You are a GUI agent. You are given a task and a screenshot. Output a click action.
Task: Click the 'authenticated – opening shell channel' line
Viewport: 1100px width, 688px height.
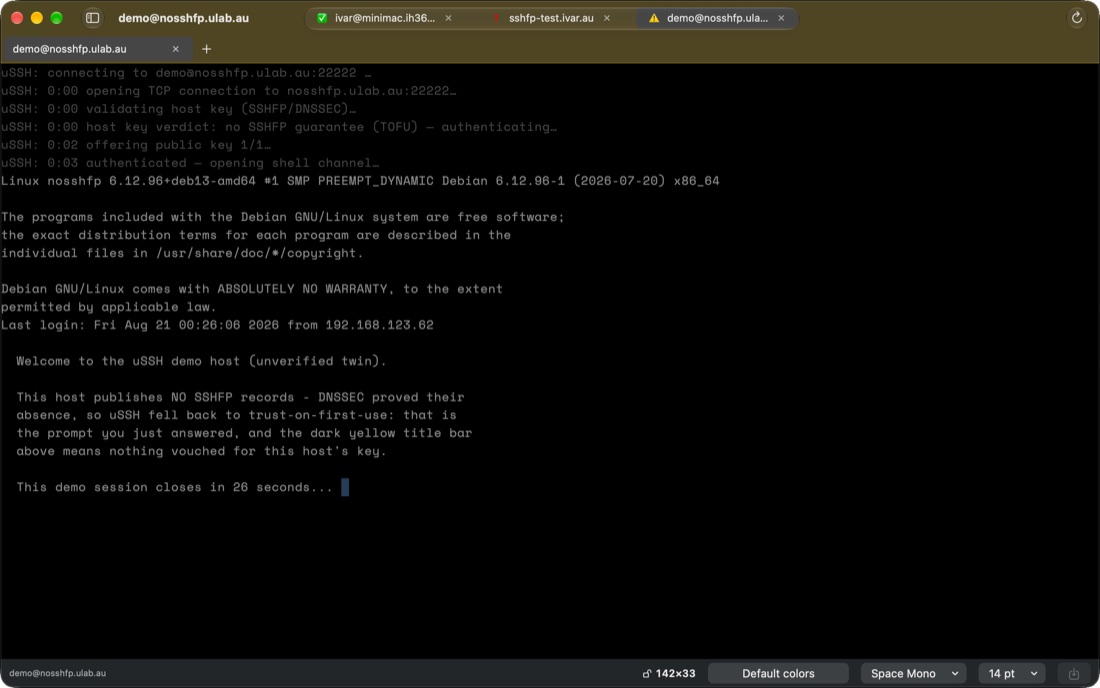click(x=189, y=163)
